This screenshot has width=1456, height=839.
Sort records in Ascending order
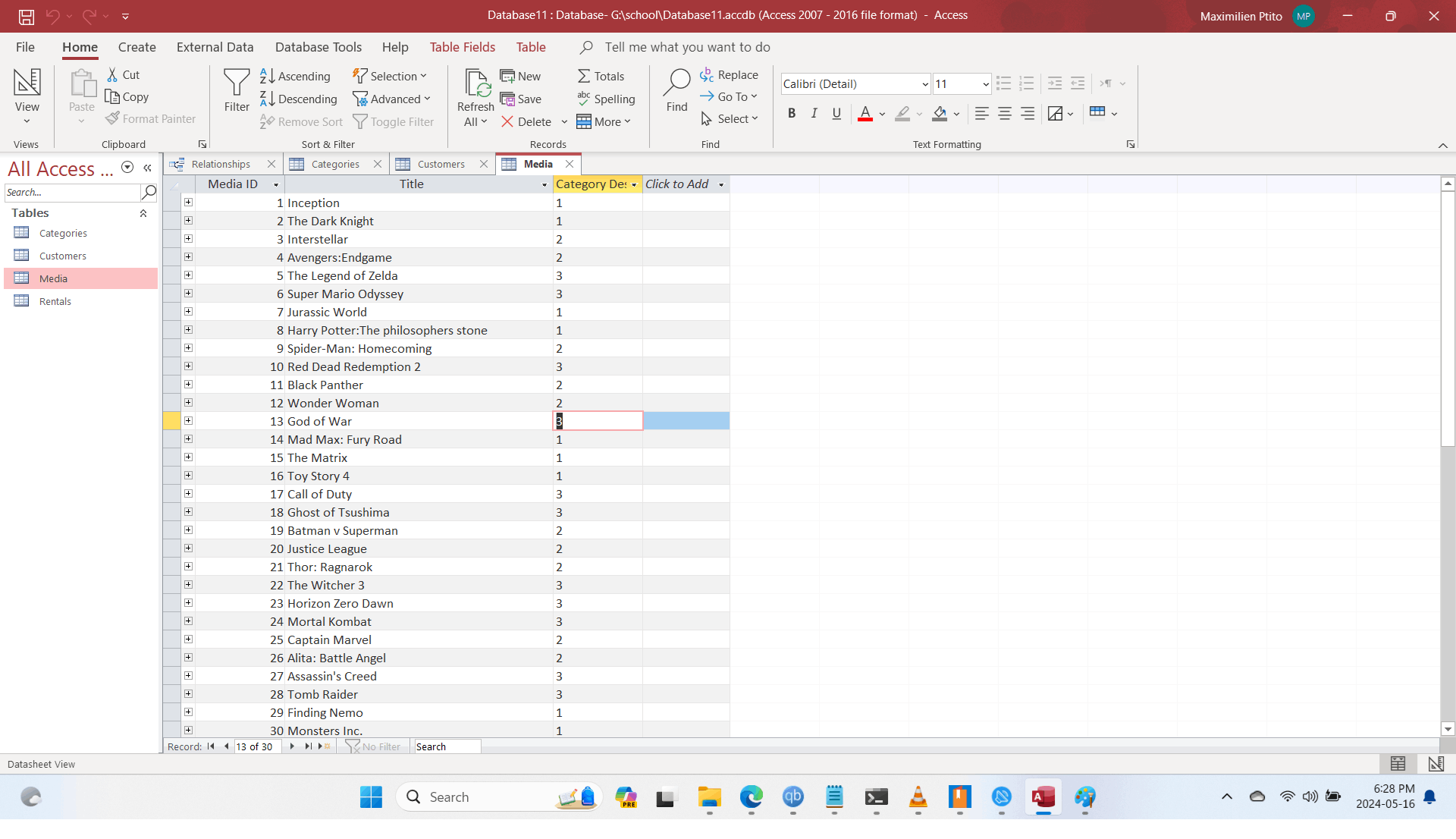(295, 76)
